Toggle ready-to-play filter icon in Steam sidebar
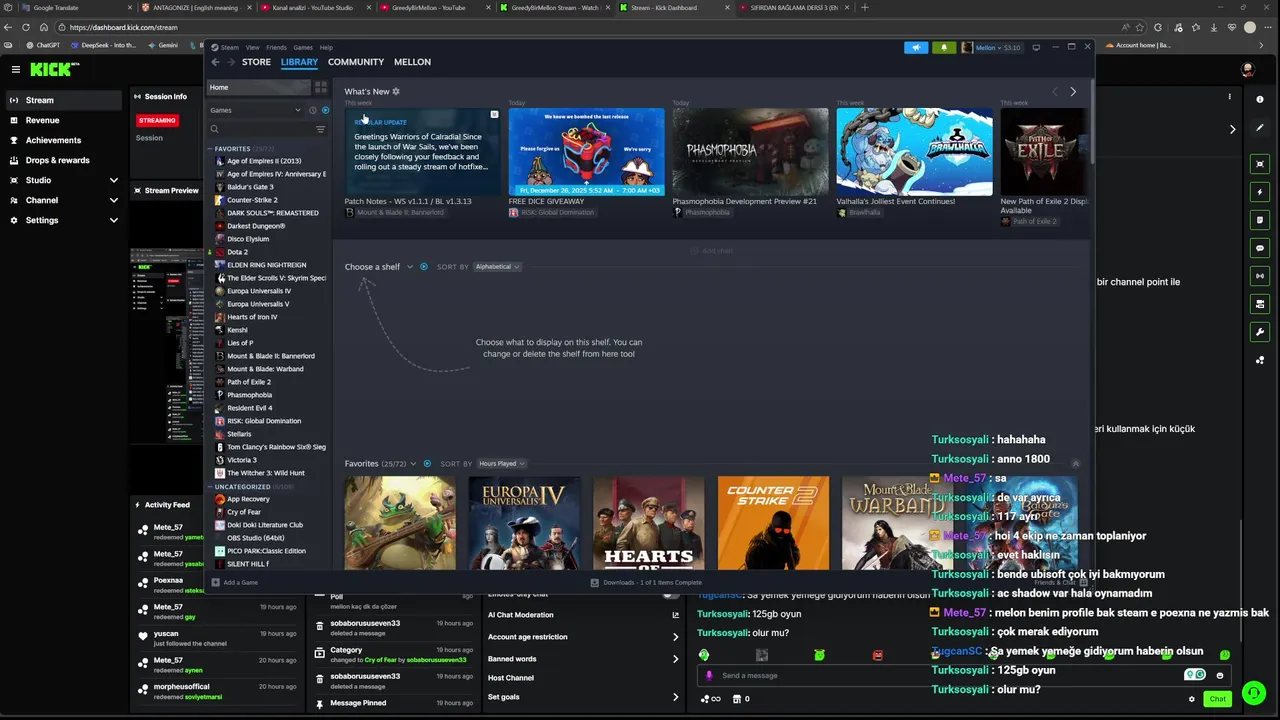This screenshot has height=720, width=1280. click(x=325, y=110)
